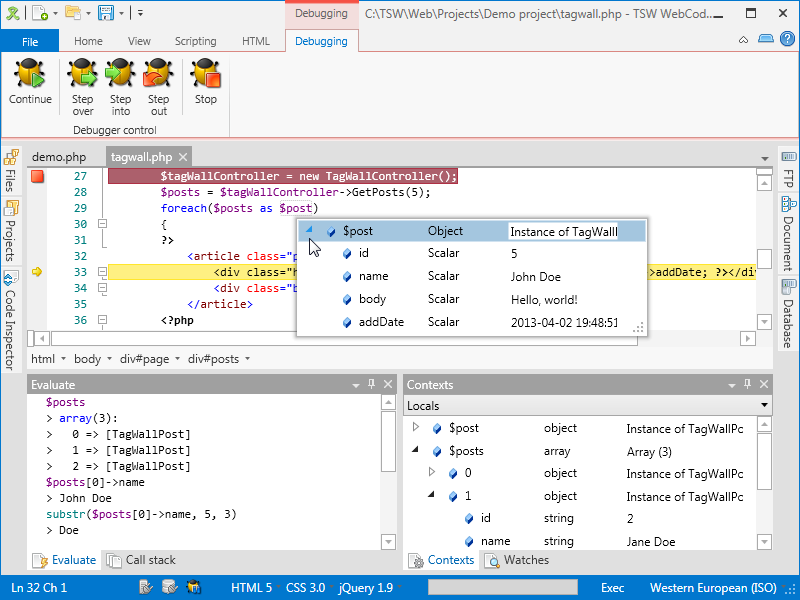The image size is (800, 600).
Task: Switch to the demo.php document tab
Action: pyautogui.click(x=59, y=157)
